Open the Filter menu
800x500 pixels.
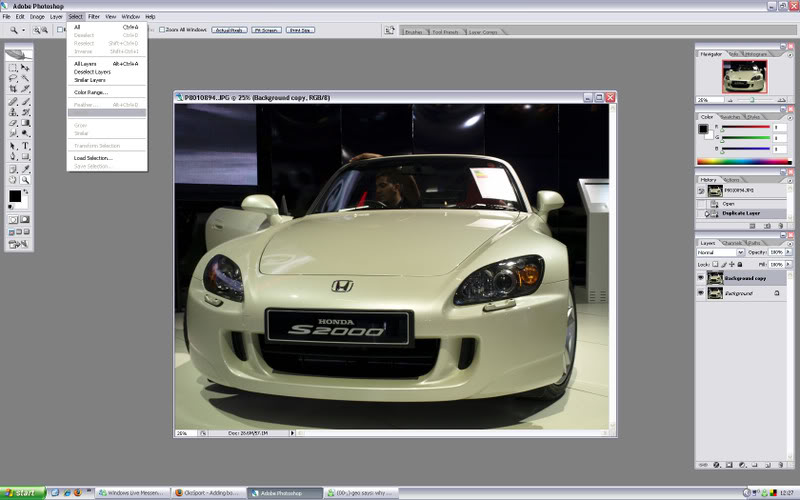coord(93,17)
